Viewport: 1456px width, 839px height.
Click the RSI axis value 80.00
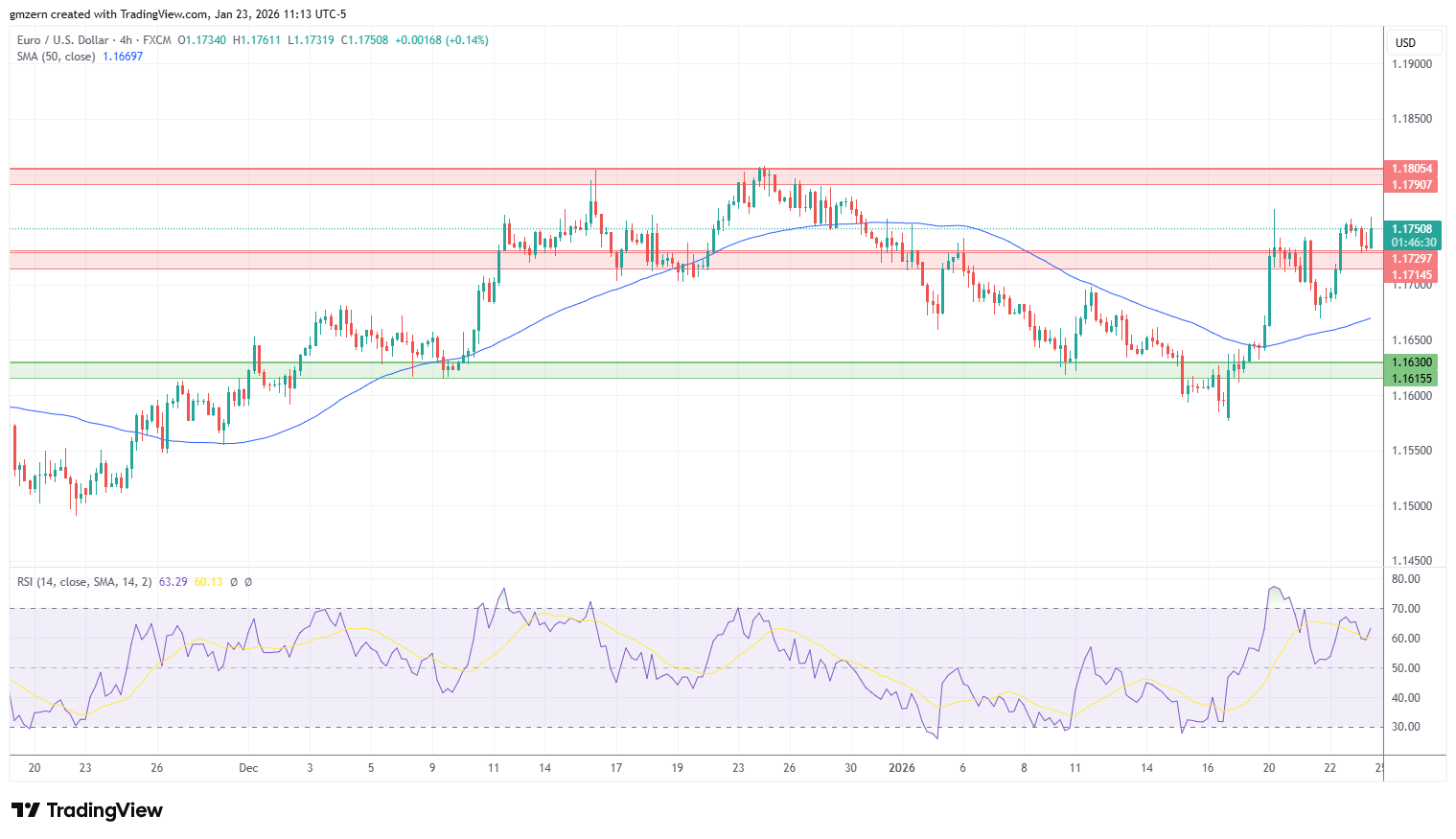pyautogui.click(x=1405, y=579)
